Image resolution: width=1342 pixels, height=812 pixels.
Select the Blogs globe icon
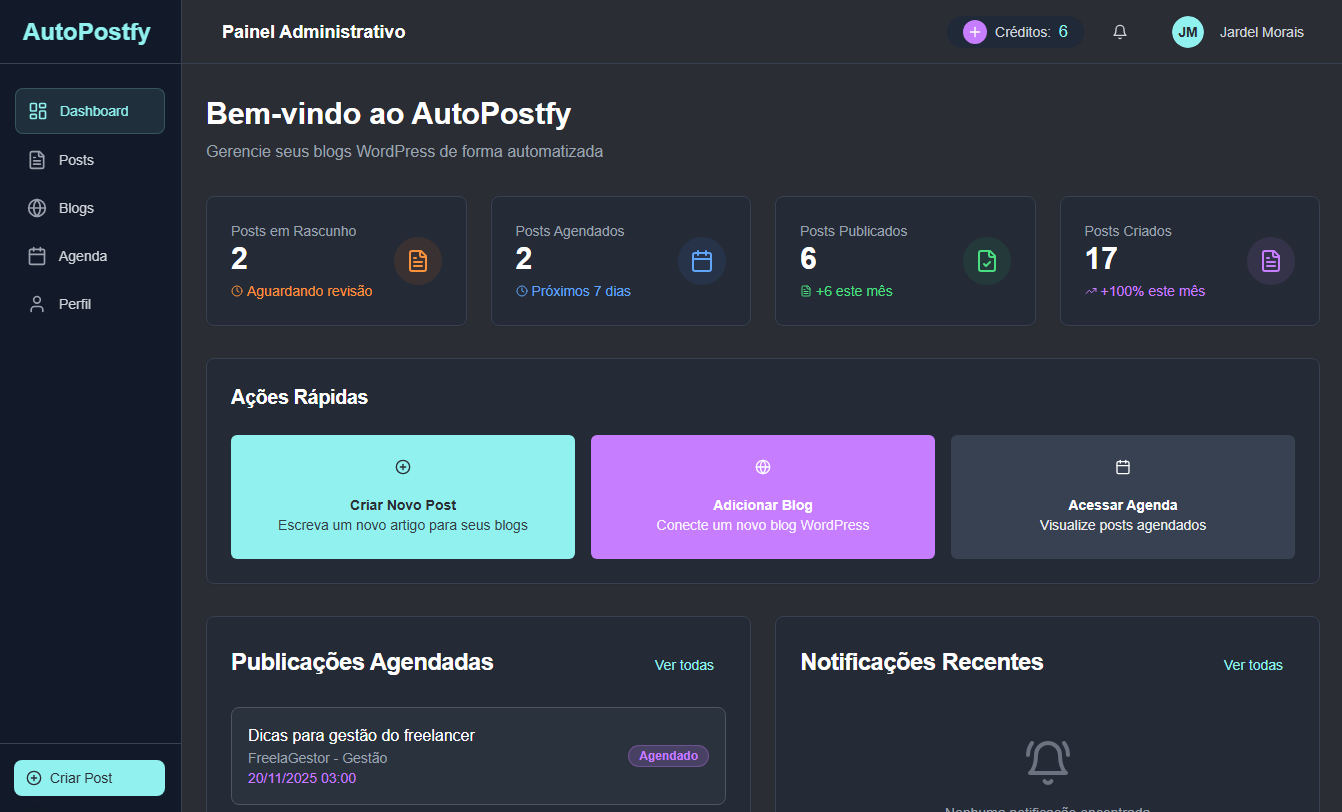36,207
